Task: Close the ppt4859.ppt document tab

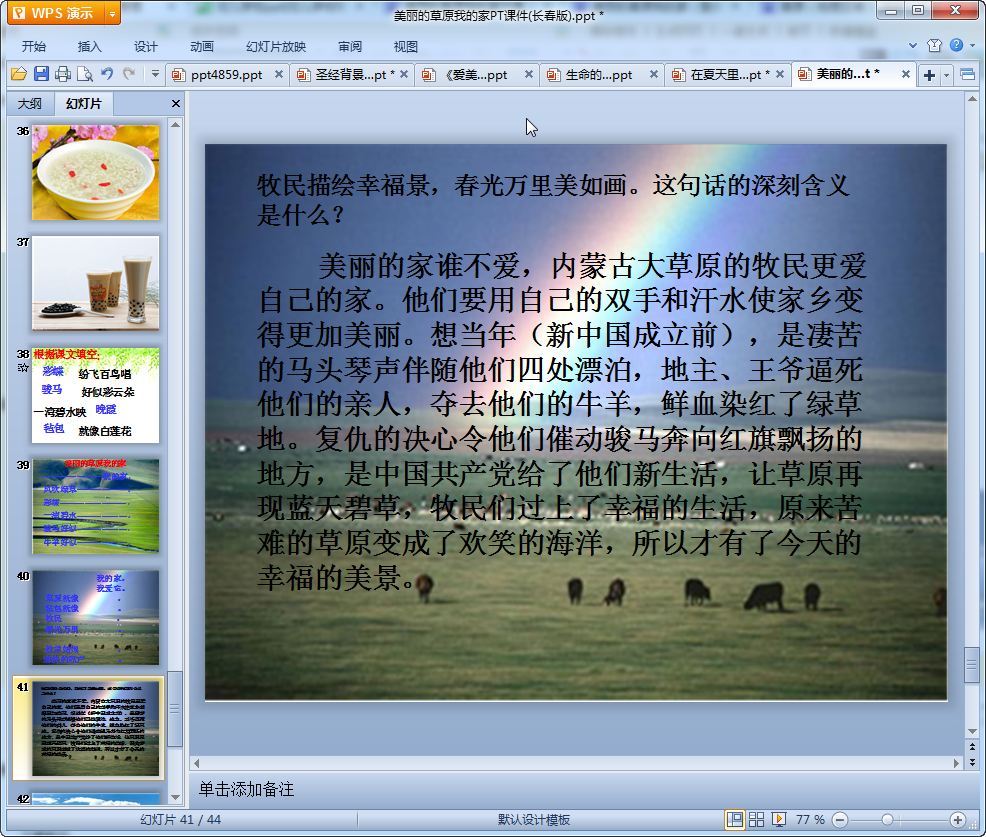Action: click(x=279, y=74)
